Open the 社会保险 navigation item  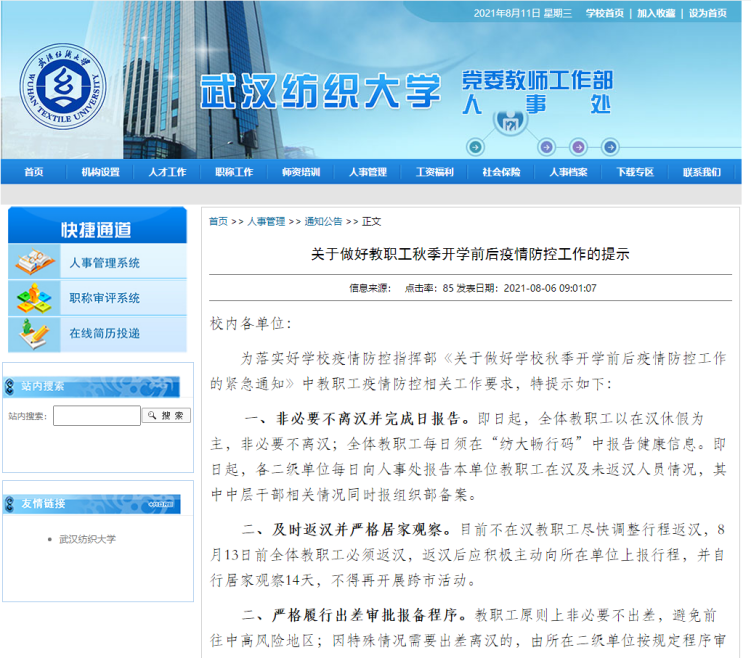(501, 172)
